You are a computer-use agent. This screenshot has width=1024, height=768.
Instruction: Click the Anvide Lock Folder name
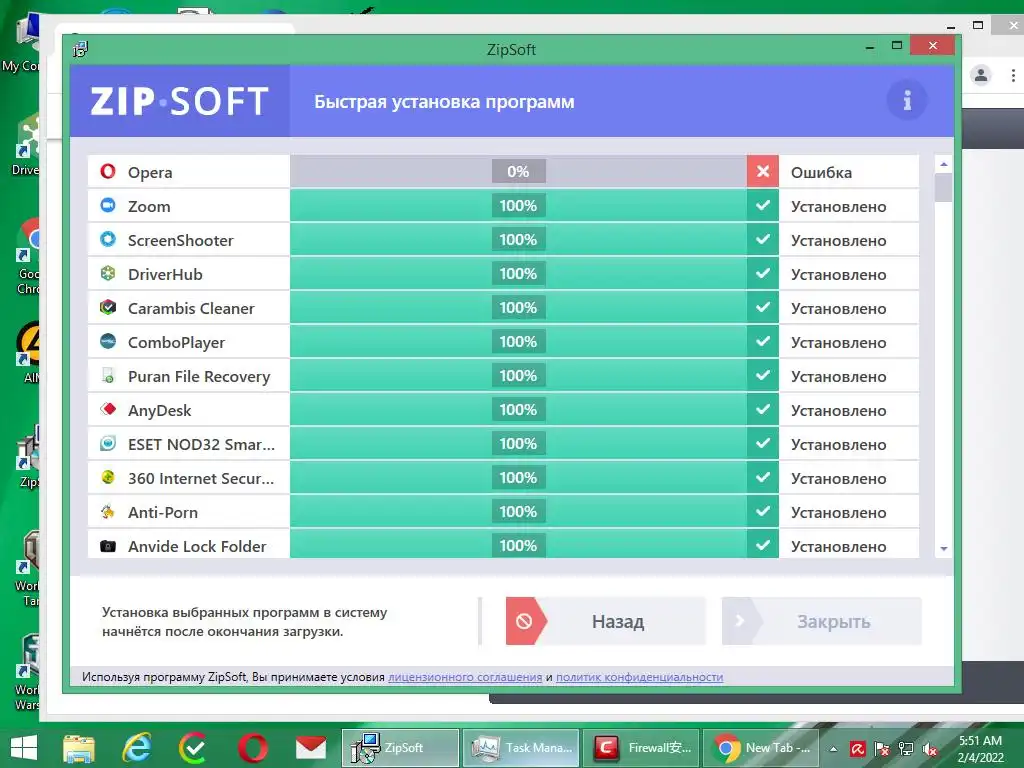tap(197, 546)
